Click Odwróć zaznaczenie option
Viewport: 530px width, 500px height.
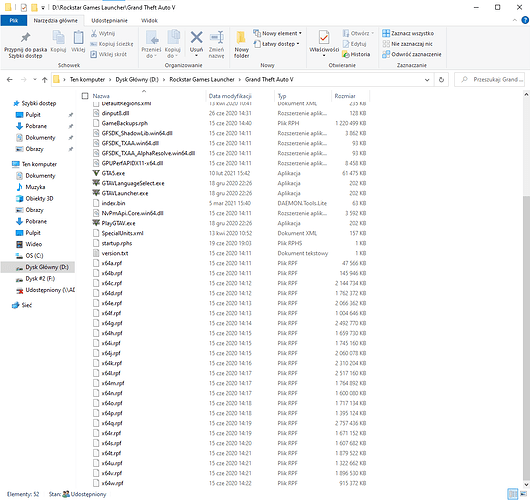(412, 54)
